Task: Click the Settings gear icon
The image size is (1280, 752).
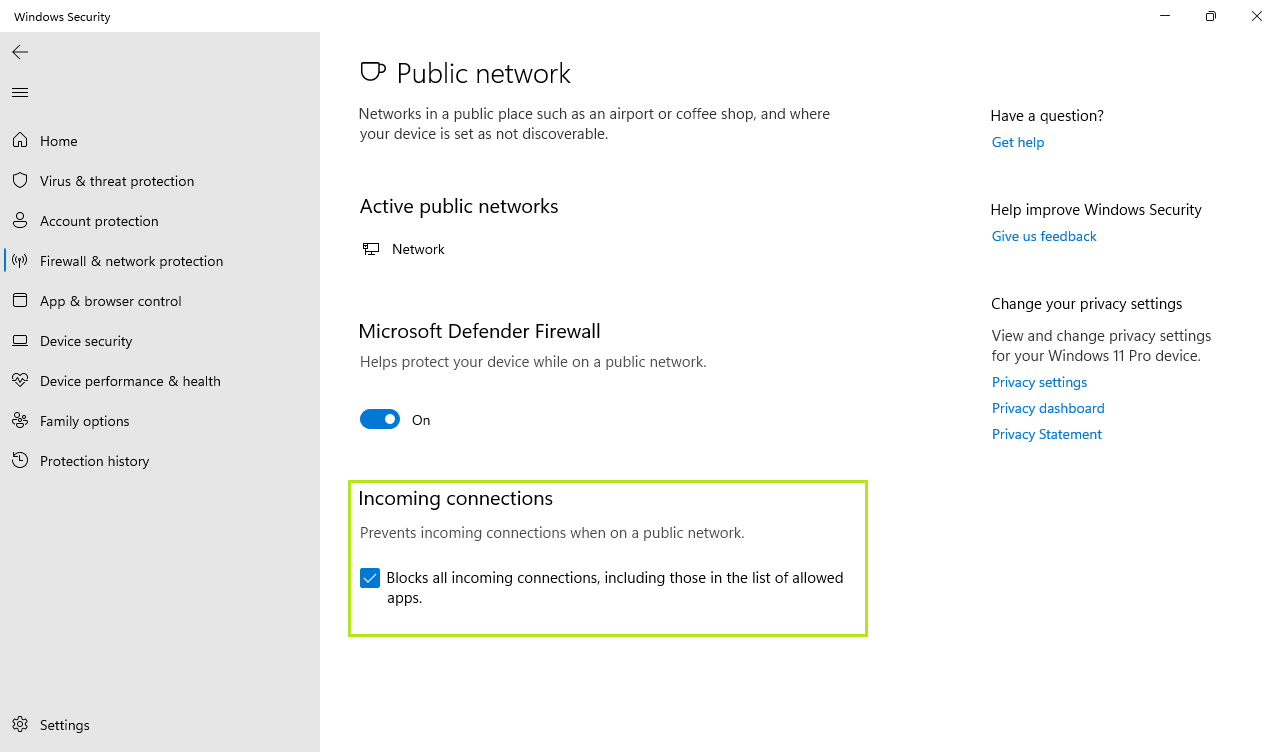Action: 20,725
